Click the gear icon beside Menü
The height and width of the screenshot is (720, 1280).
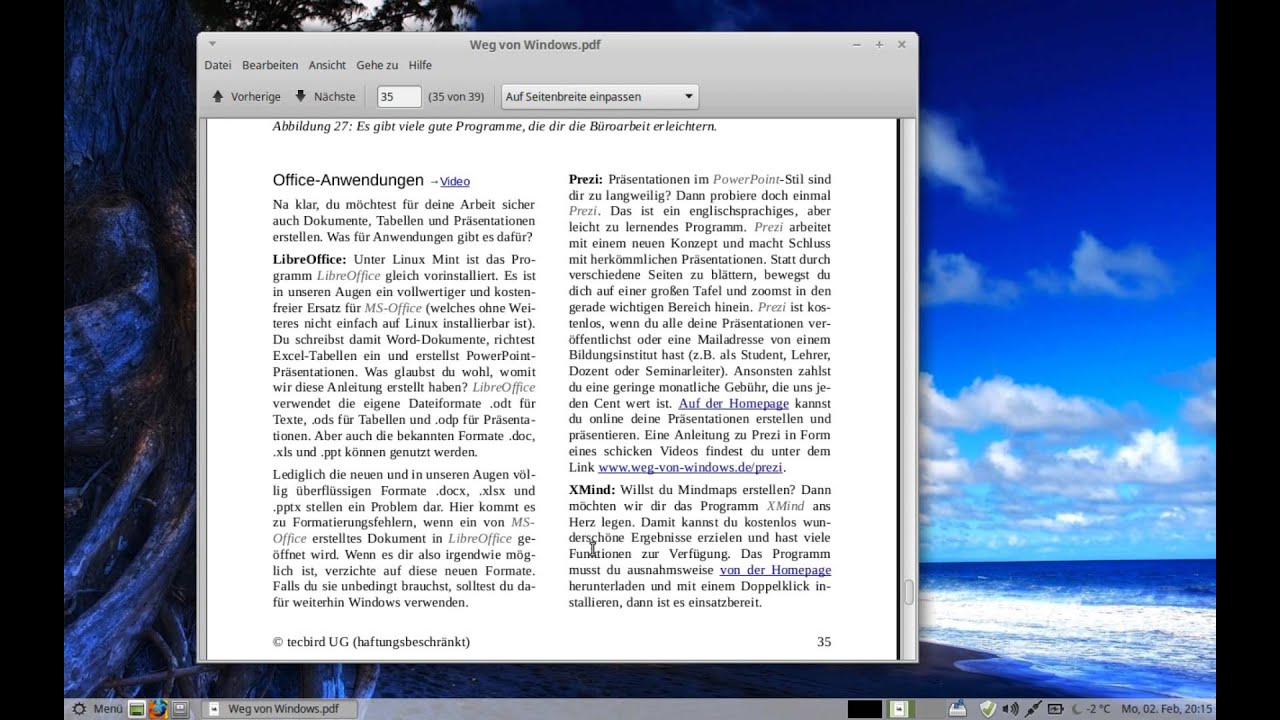pos(78,709)
